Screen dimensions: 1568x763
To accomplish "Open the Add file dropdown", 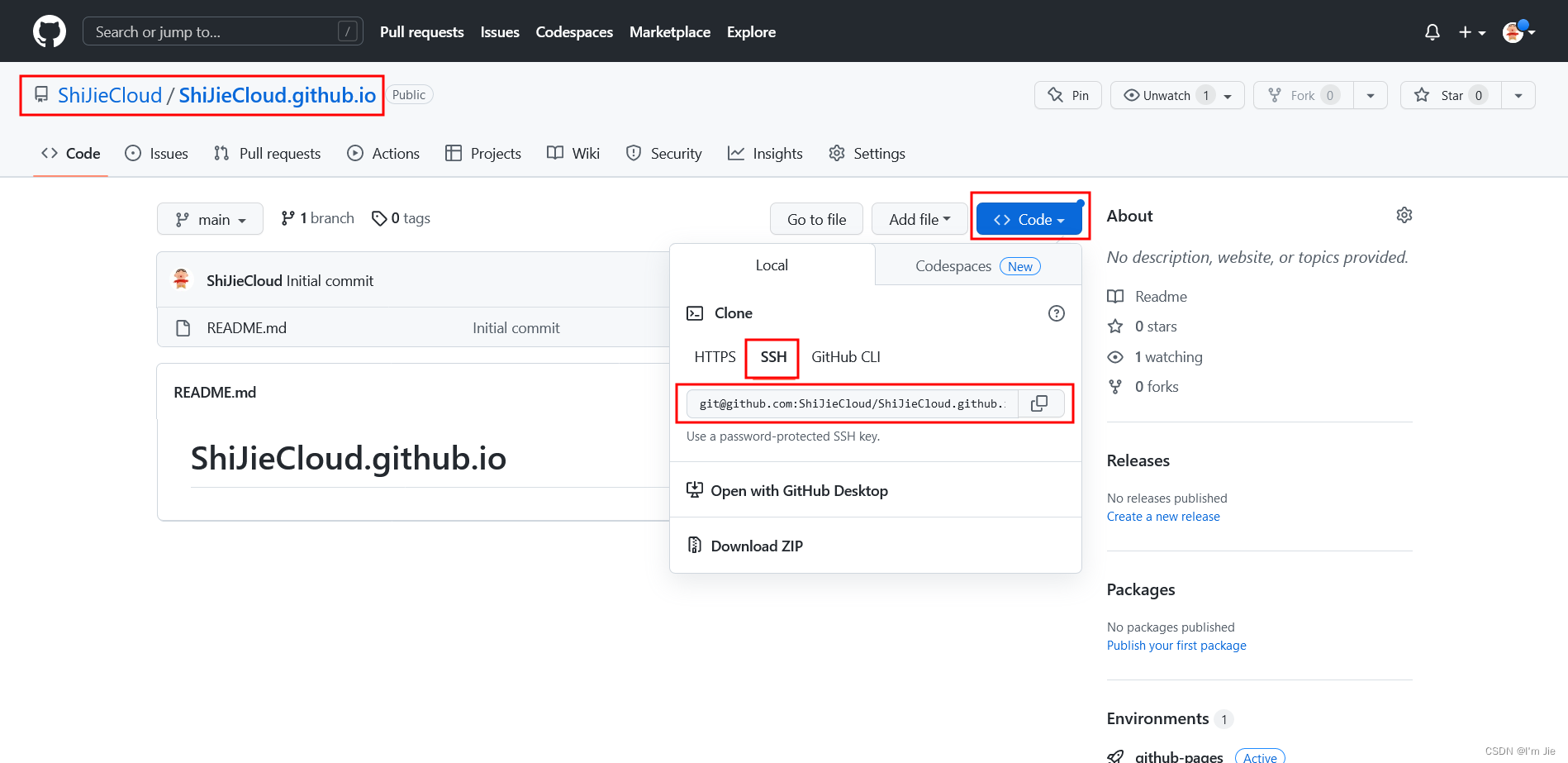I will click(x=919, y=219).
